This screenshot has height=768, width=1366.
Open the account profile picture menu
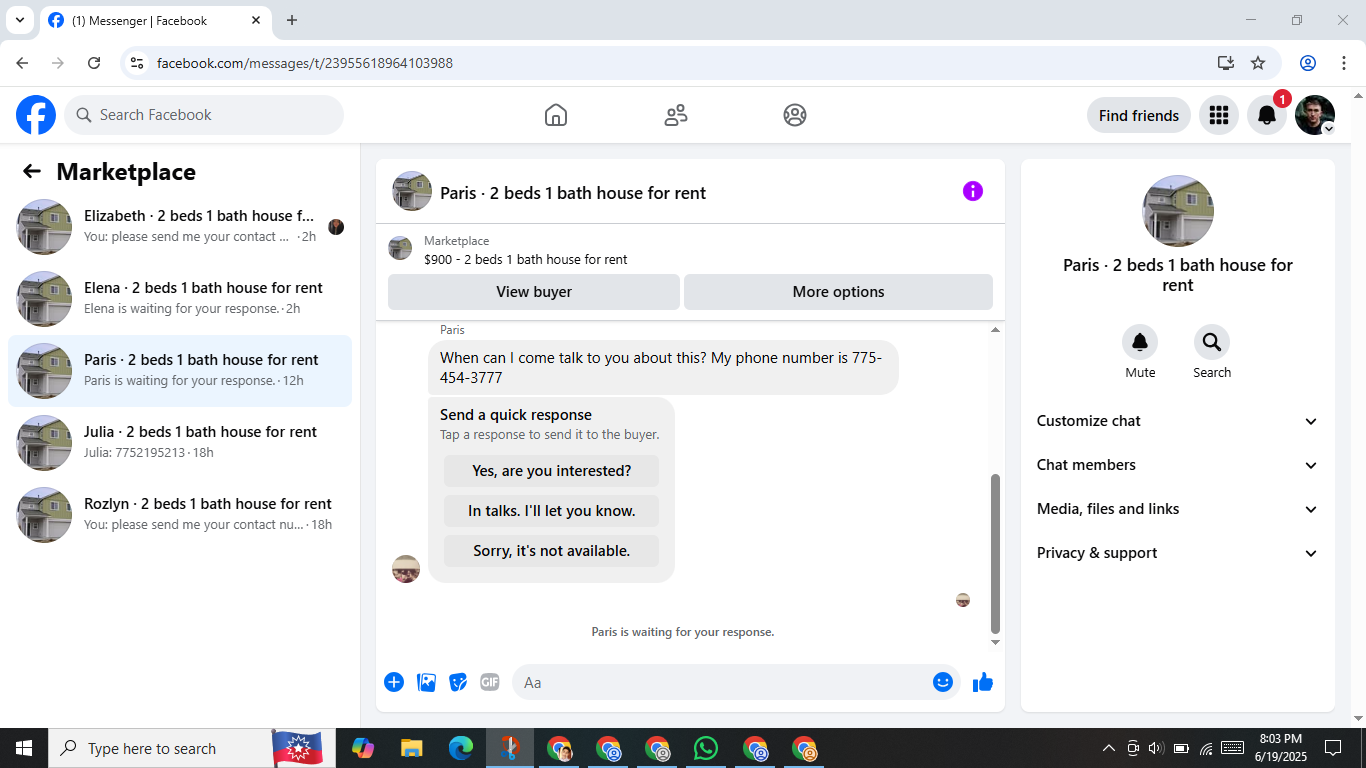tap(1314, 115)
